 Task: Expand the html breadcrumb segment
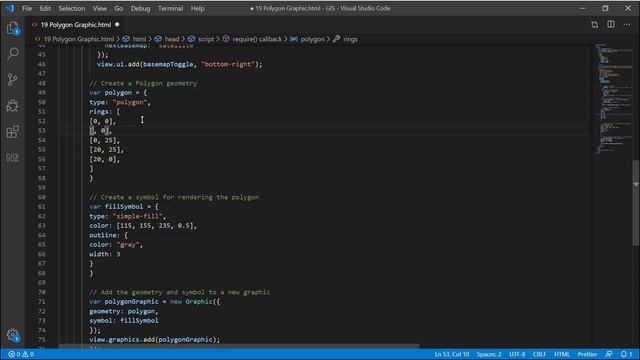(139, 39)
